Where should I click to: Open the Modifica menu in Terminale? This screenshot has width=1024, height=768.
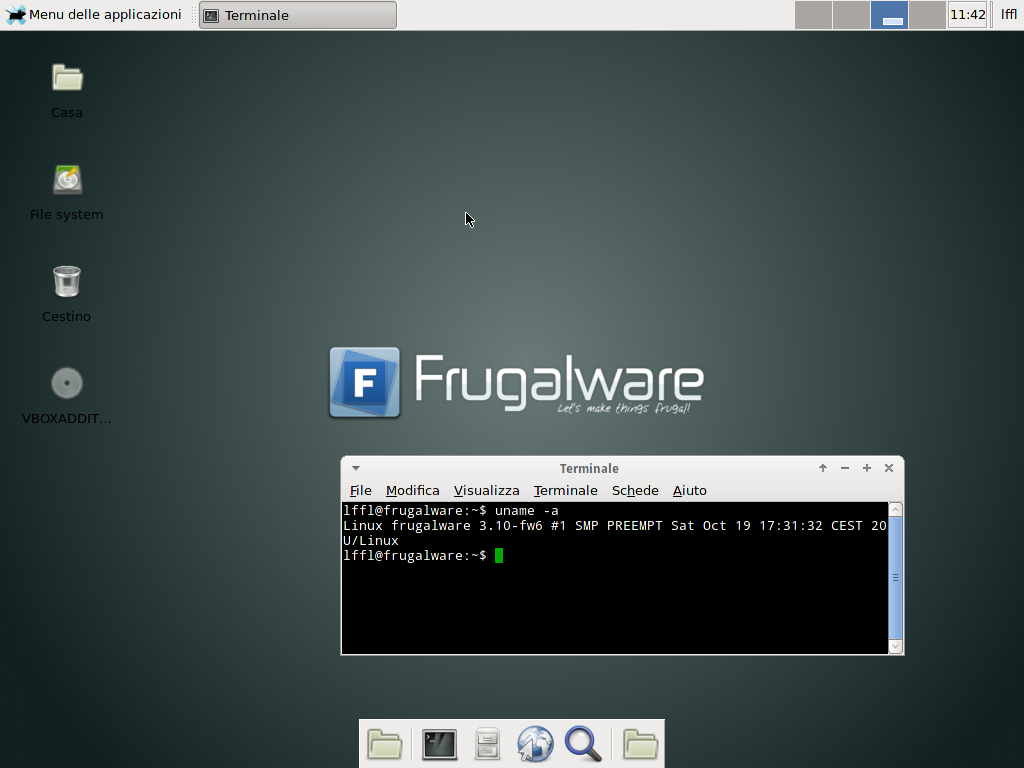pos(413,490)
